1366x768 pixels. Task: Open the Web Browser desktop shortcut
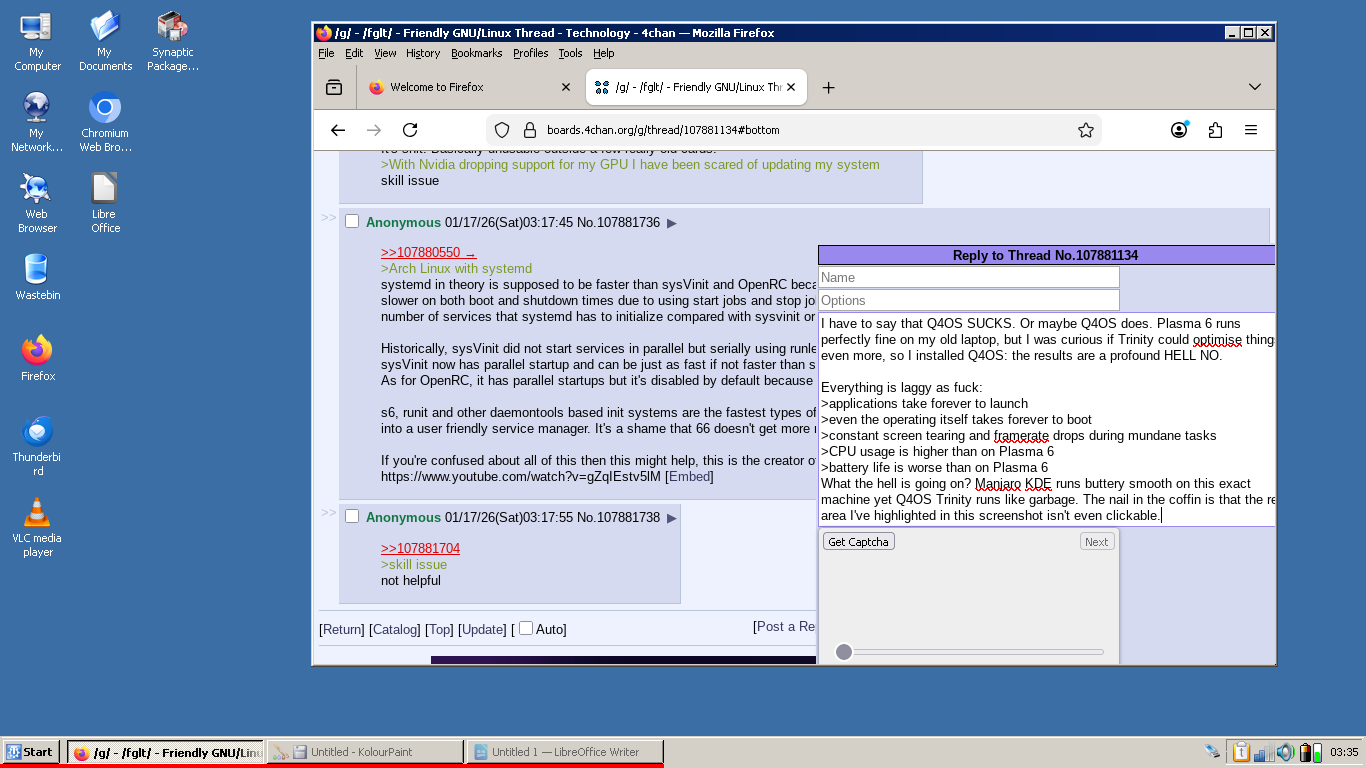37,203
